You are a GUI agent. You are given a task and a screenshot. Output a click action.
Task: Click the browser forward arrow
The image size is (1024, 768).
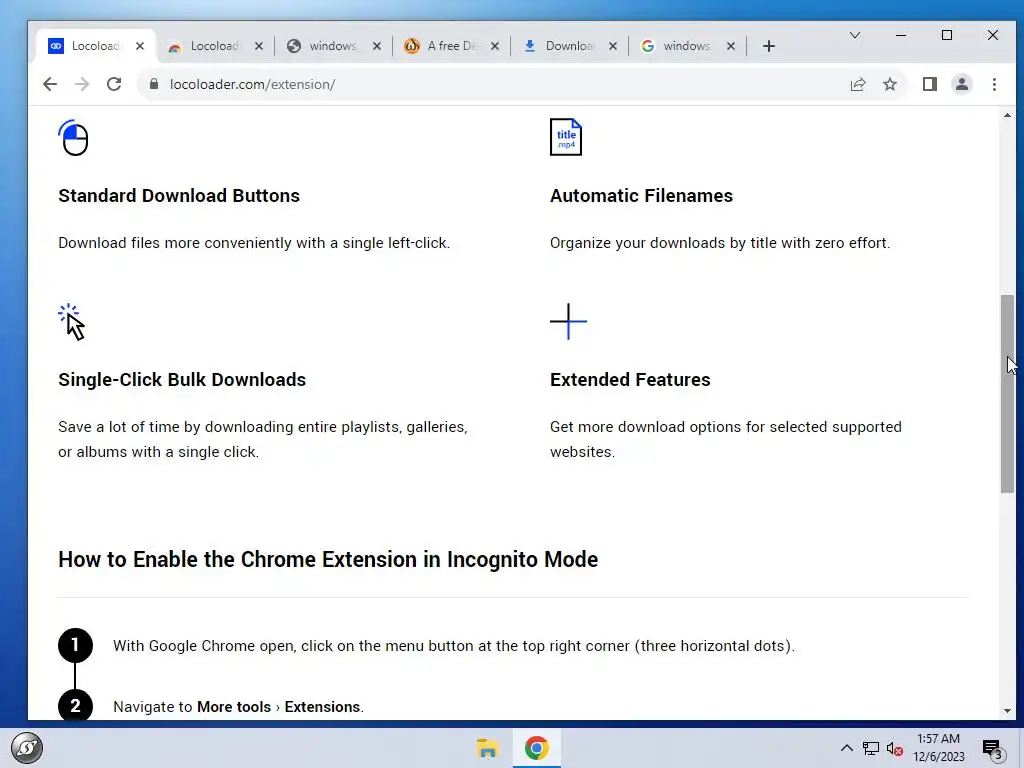coord(82,84)
